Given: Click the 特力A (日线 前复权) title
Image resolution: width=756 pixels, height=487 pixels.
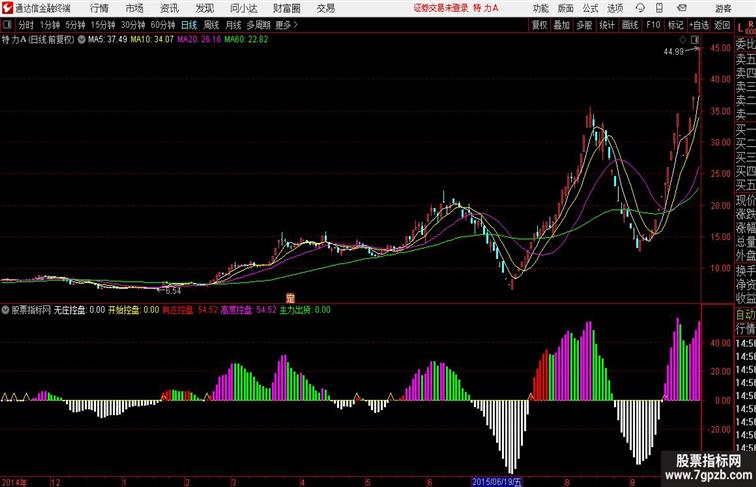Looking at the screenshot, I should [38, 40].
